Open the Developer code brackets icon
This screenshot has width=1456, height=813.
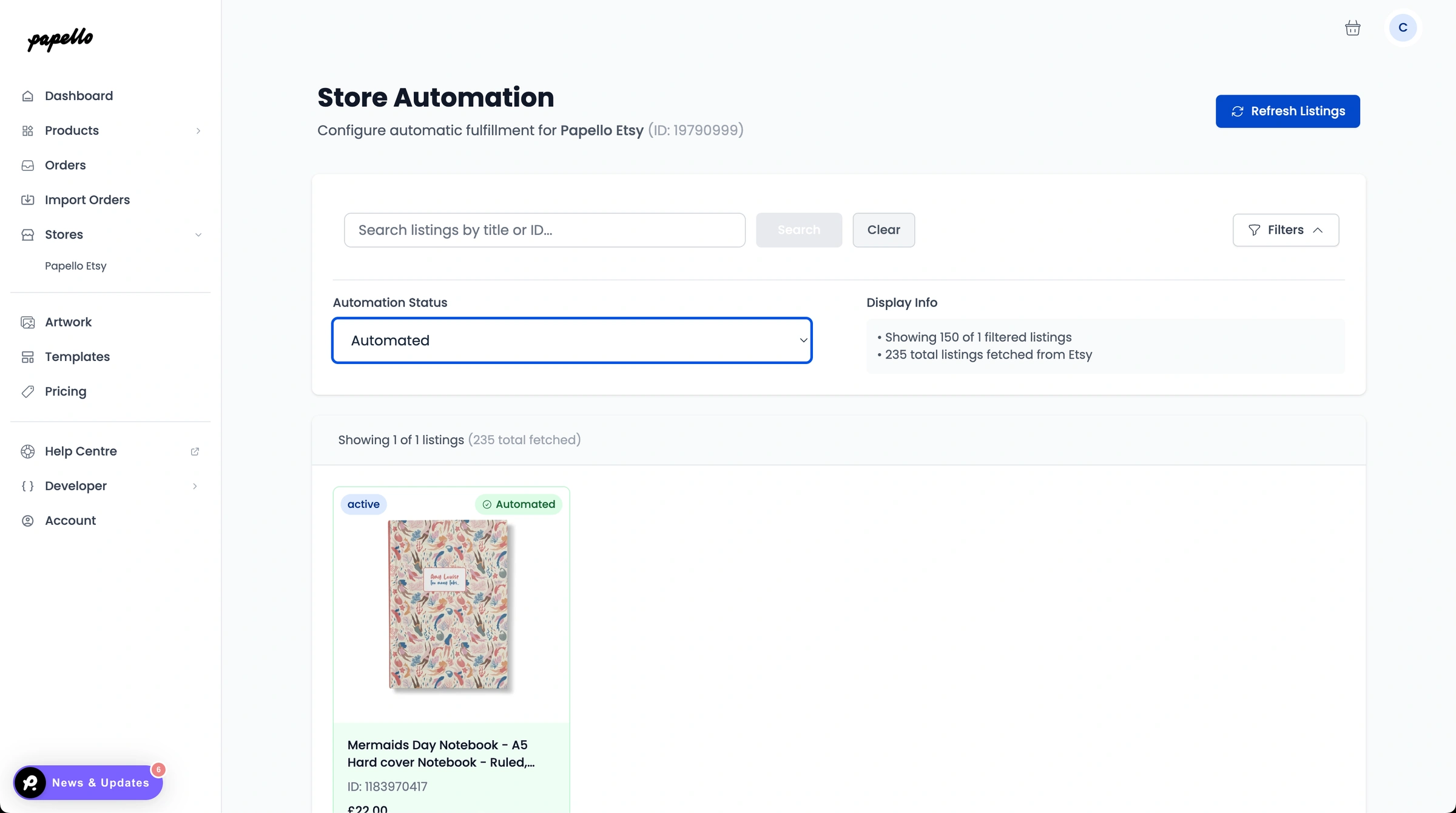pyautogui.click(x=27, y=485)
